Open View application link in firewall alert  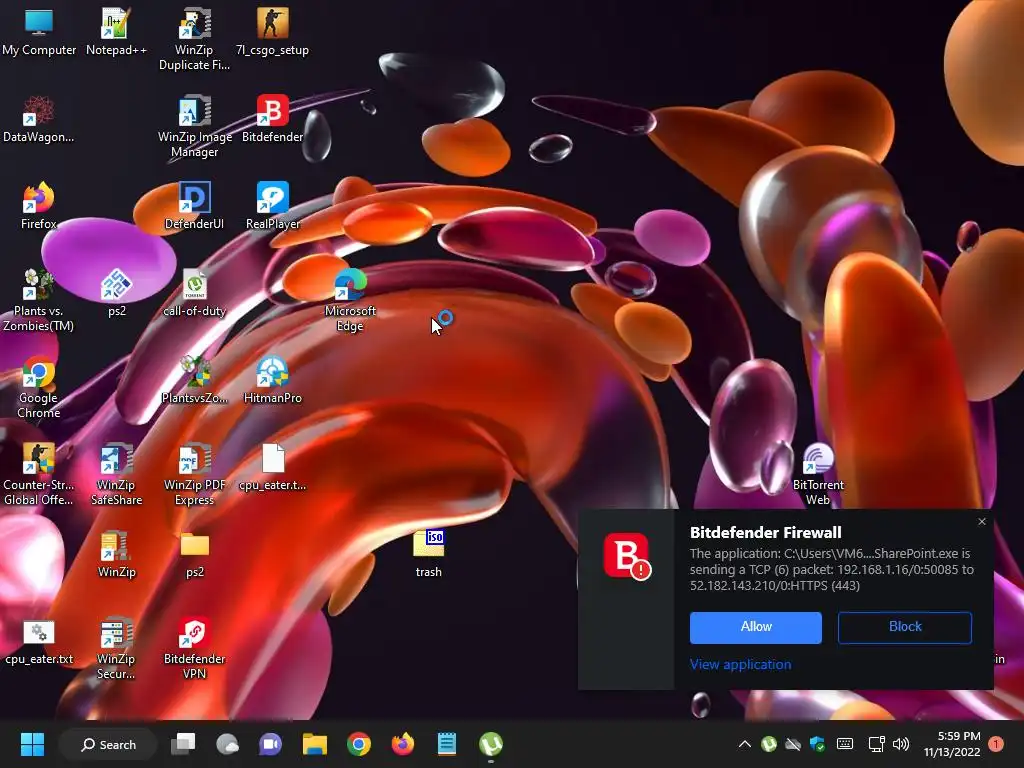pos(740,665)
